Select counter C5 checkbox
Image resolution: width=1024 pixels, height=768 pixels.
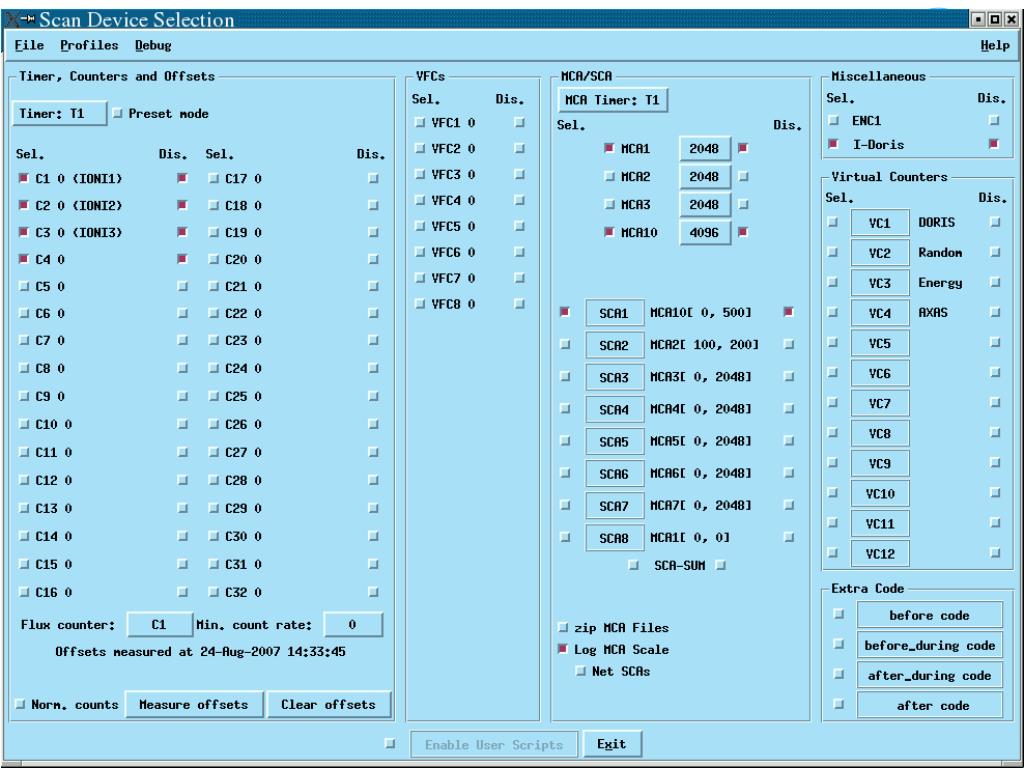tap(24, 286)
